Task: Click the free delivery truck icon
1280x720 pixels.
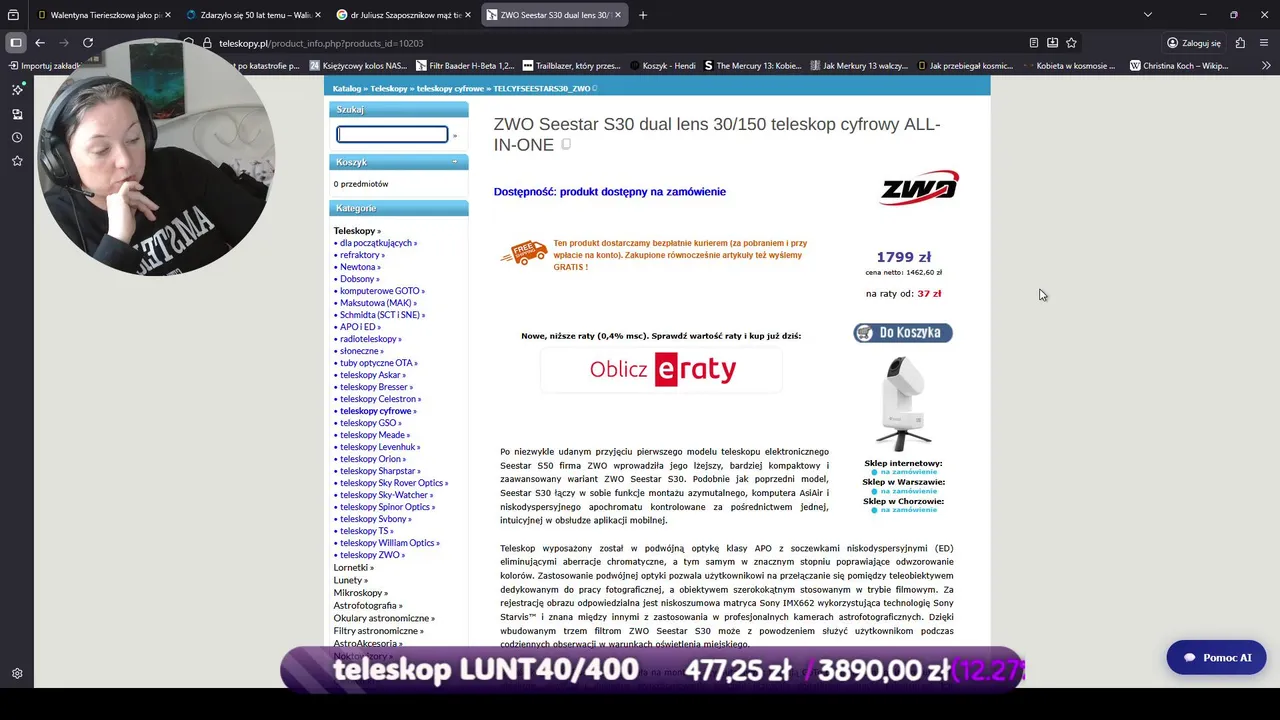Action: (524, 253)
